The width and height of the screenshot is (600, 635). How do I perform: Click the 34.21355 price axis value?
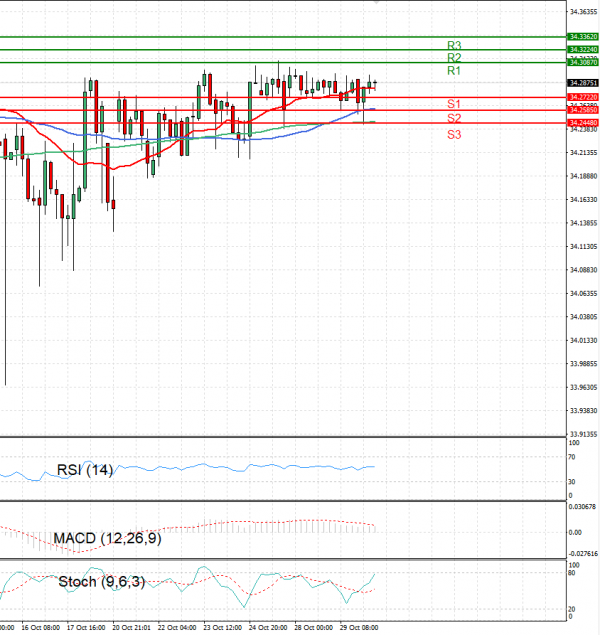(583, 153)
